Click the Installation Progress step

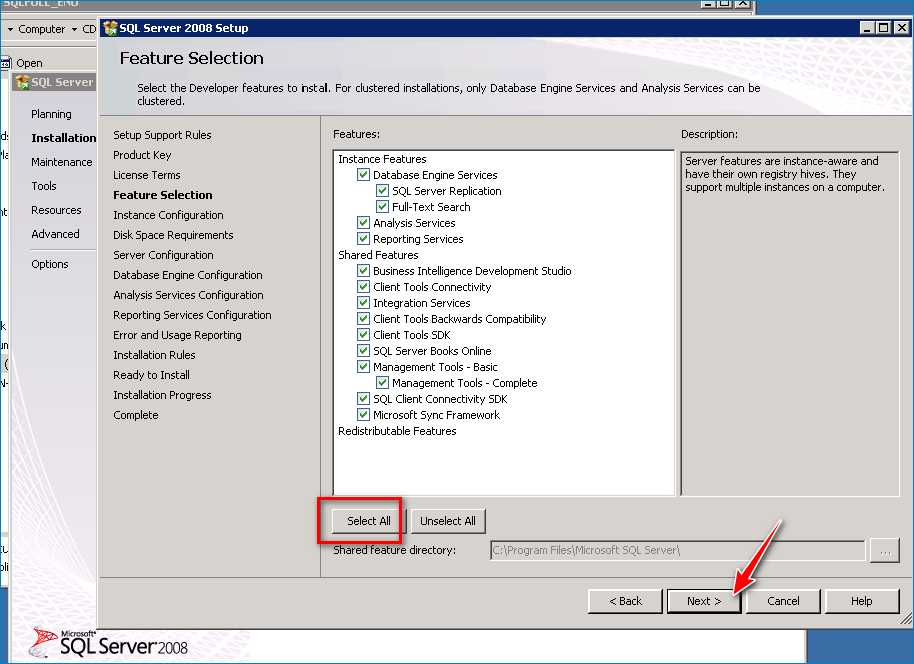pyautogui.click(x=162, y=395)
